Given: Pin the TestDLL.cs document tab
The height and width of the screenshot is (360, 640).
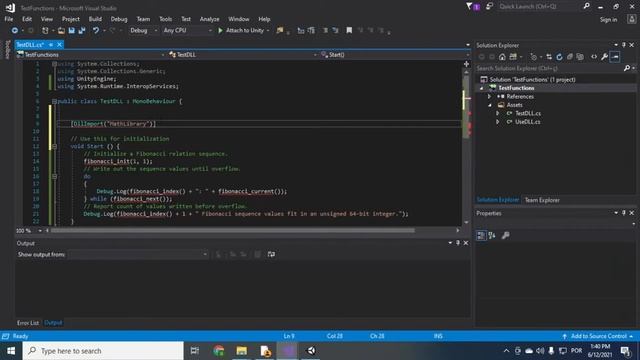Looking at the screenshot, I should [51, 44].
